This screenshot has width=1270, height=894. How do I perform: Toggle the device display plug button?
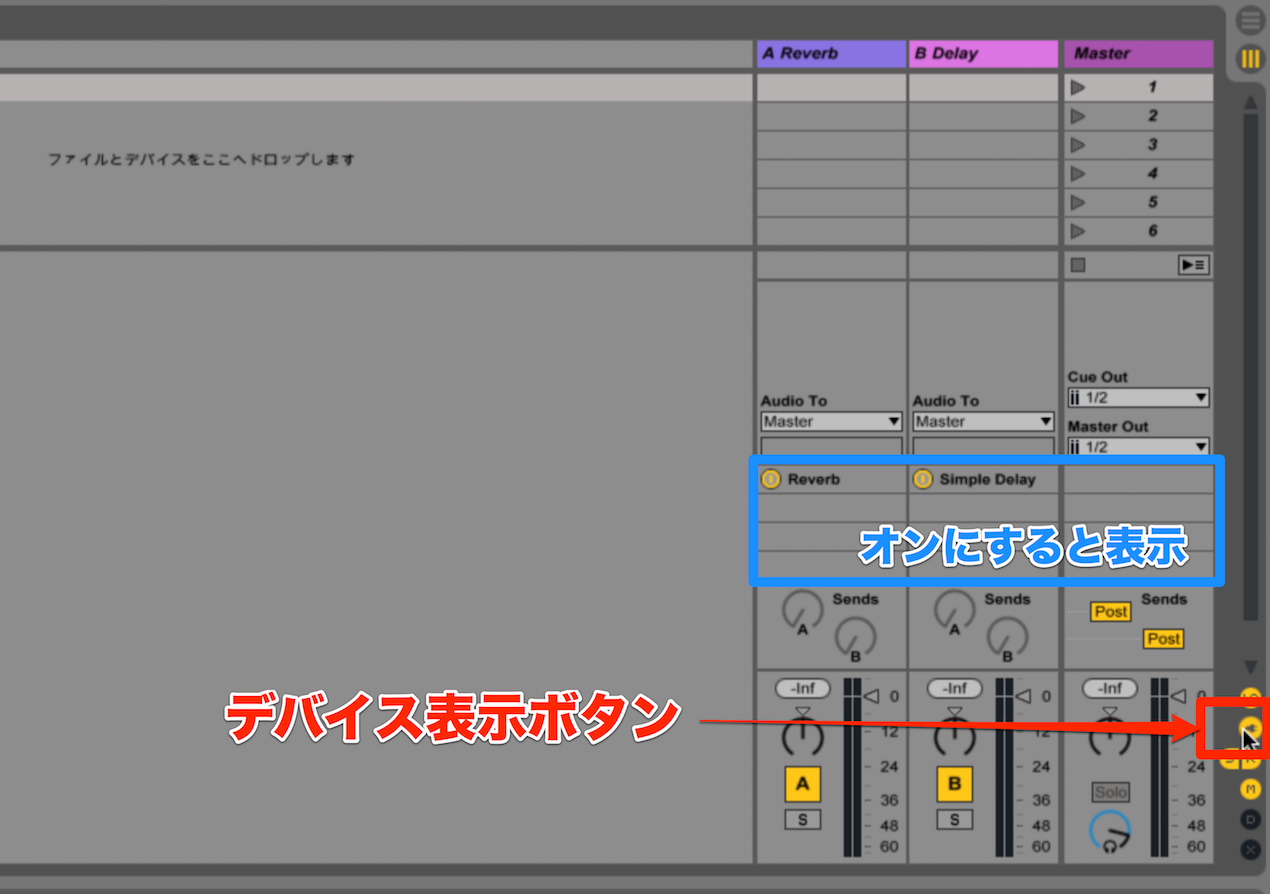(1249, 727)
